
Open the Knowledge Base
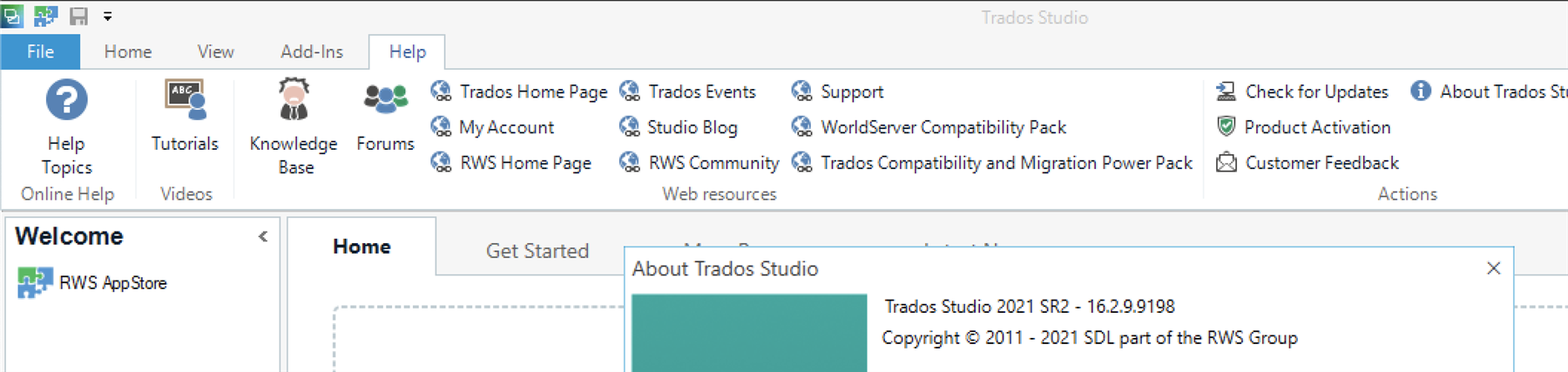click(x=294, y=126)
